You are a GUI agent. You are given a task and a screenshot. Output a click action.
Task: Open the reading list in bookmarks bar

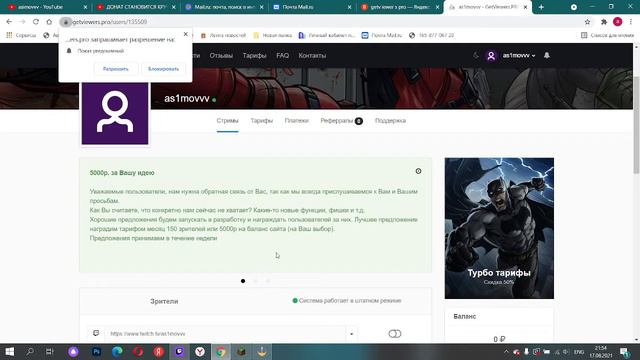point(607,36)
